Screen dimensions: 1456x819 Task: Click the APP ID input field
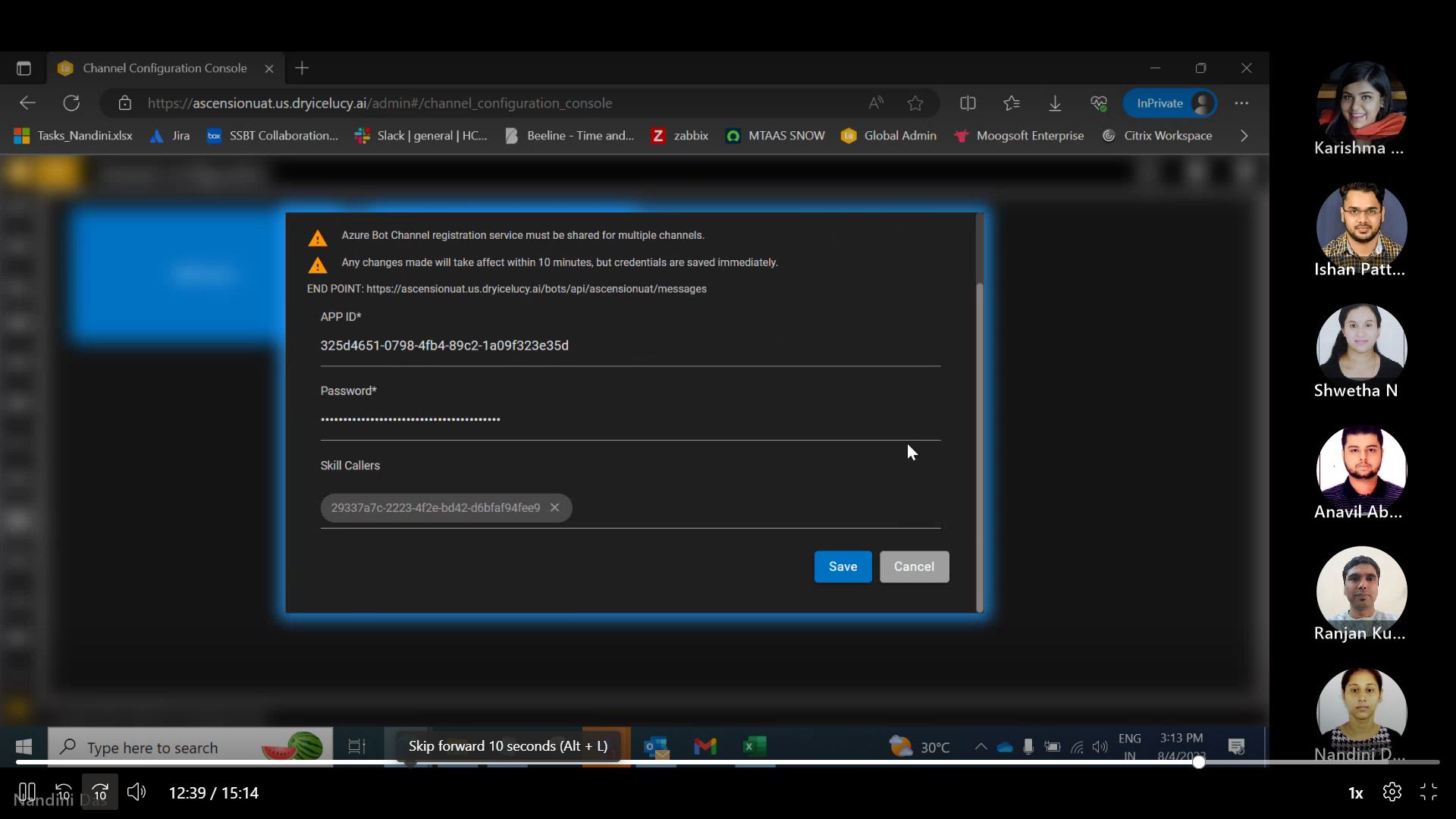point(629,346)
